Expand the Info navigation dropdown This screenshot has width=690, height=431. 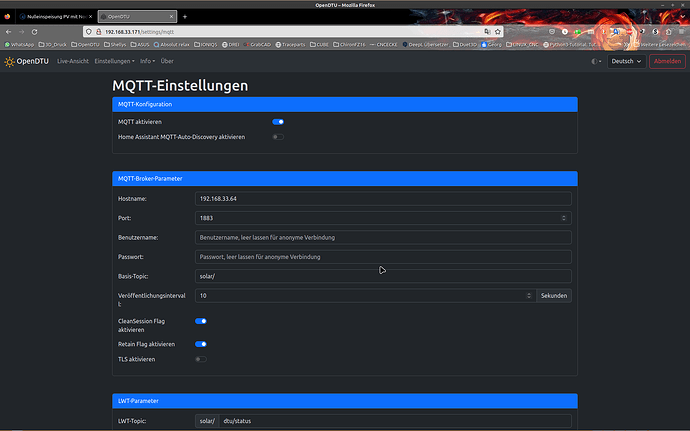[x=147, y=61]
